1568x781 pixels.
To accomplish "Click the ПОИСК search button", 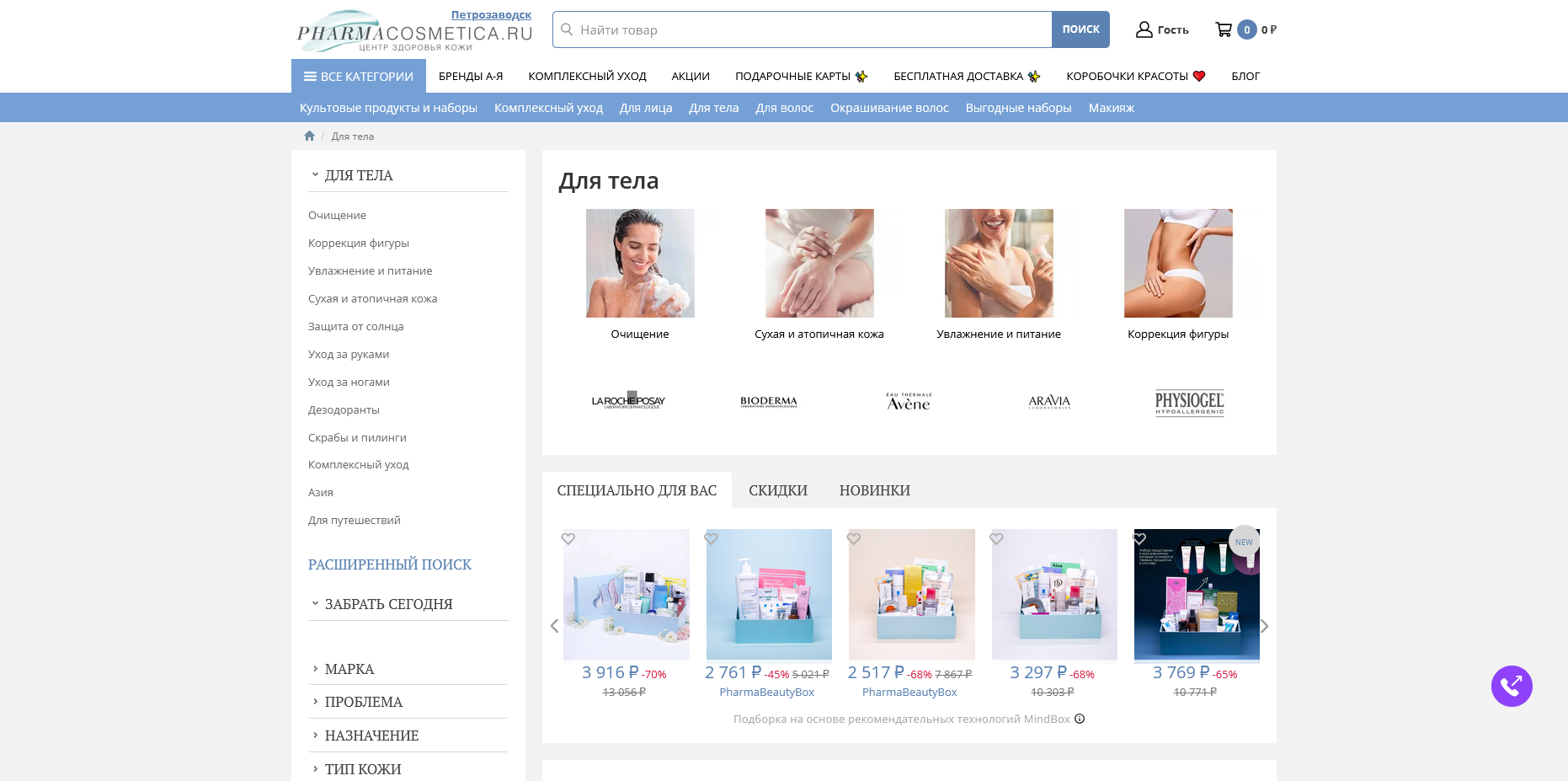I will click(x=1080, y=29).
